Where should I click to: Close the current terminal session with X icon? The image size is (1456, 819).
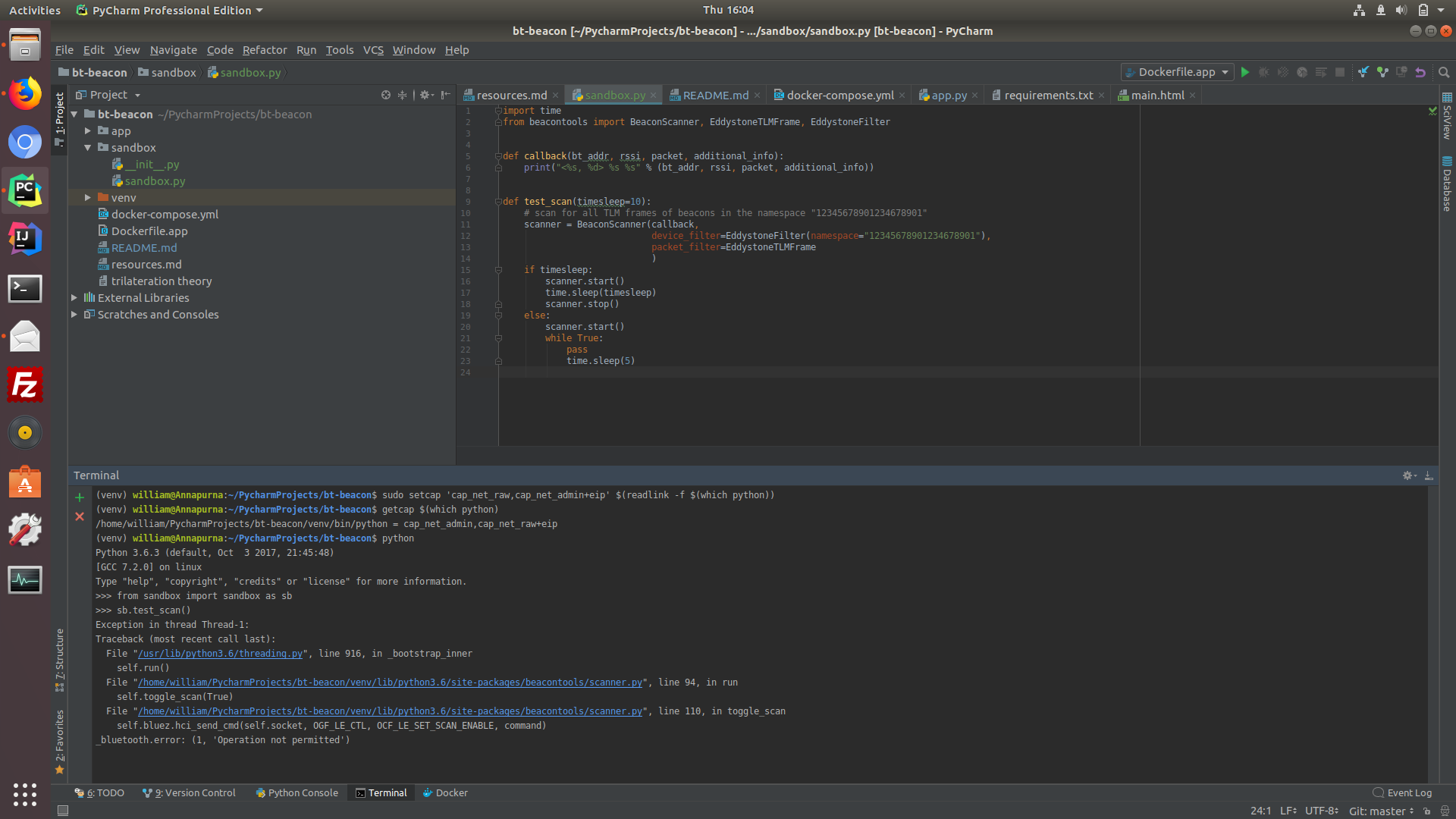tap(80, 516)
